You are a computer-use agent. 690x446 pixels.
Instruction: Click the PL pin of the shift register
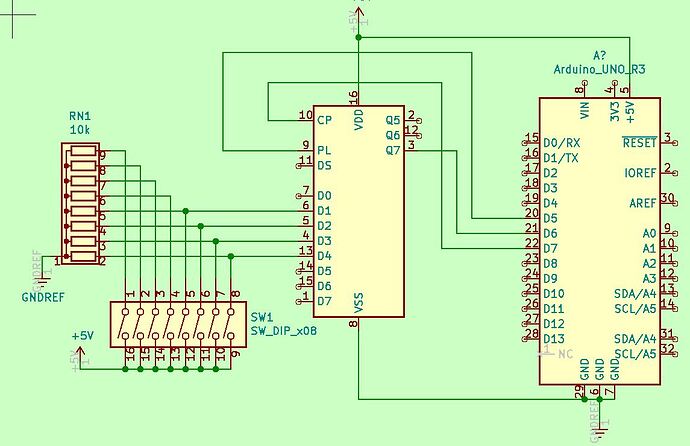point(324,150)
